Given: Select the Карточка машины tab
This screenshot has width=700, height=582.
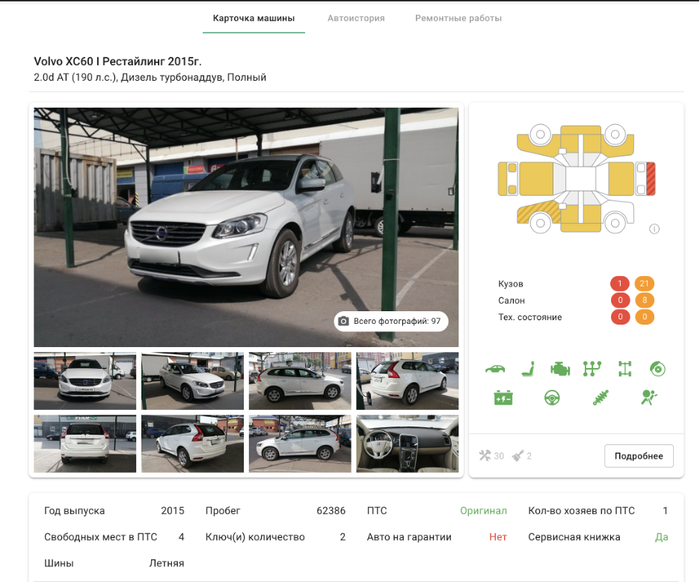Looking at the screenshot, I should (254, 18).
